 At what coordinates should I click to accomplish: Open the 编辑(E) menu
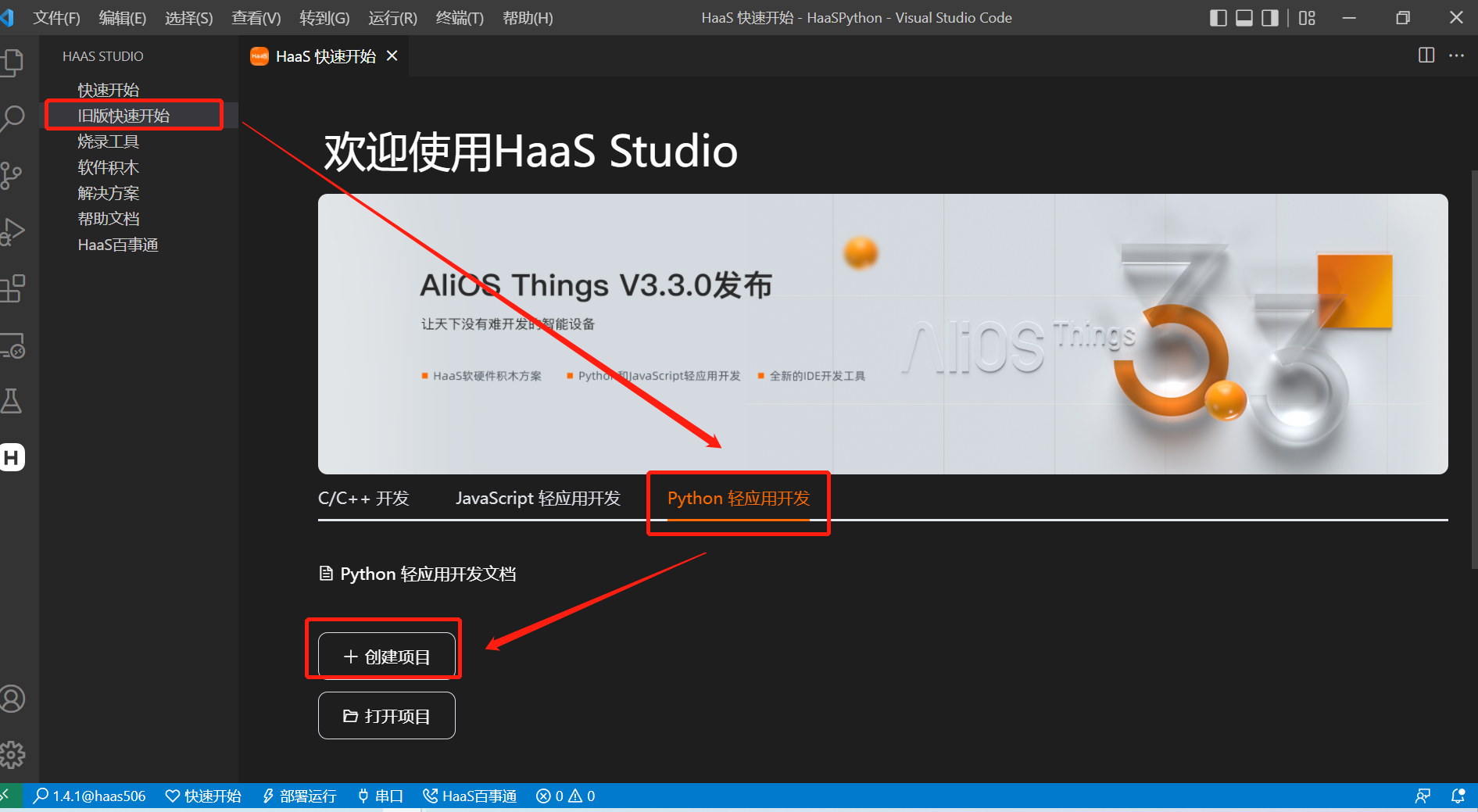(x=123, y=18)
